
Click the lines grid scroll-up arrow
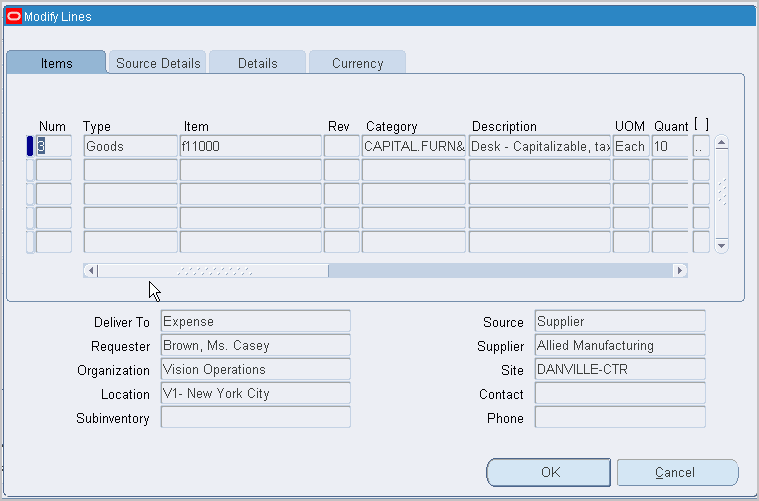point(721,142)
